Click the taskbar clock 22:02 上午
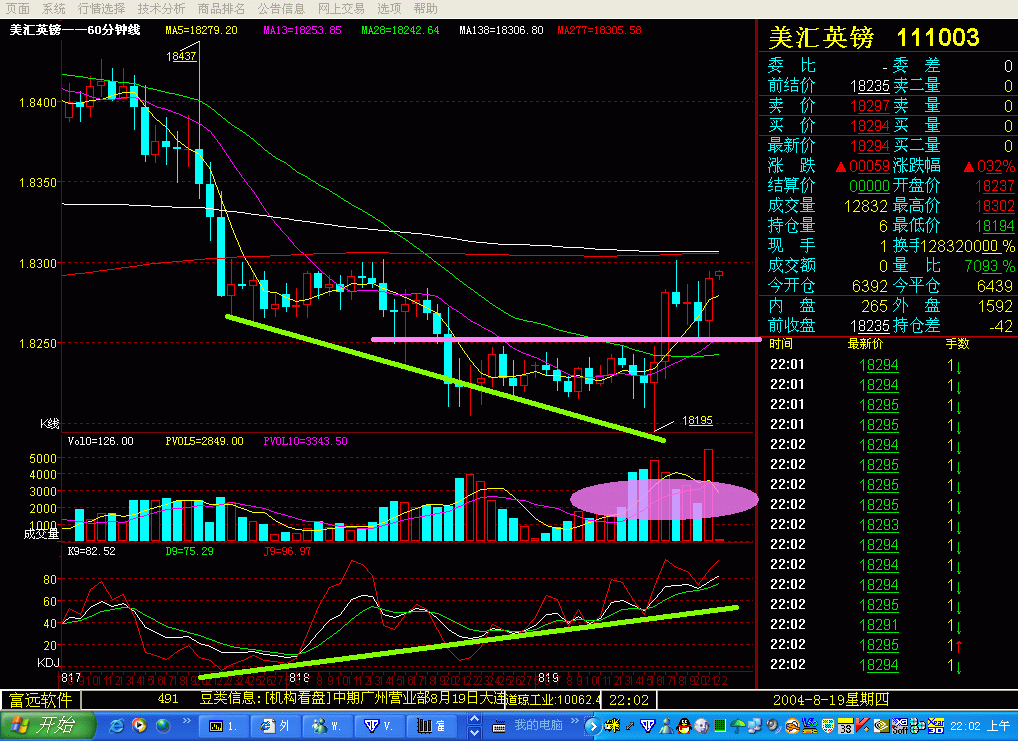 pos(980,726)
